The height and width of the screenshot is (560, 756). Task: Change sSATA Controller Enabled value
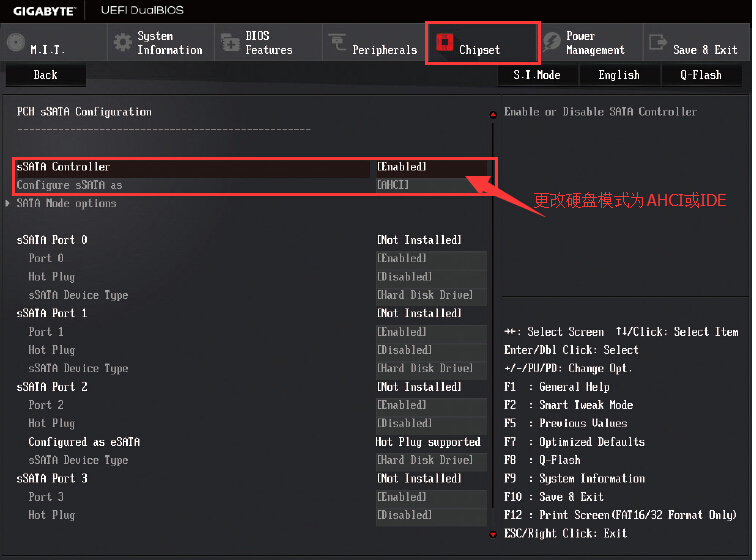[431, 167]
